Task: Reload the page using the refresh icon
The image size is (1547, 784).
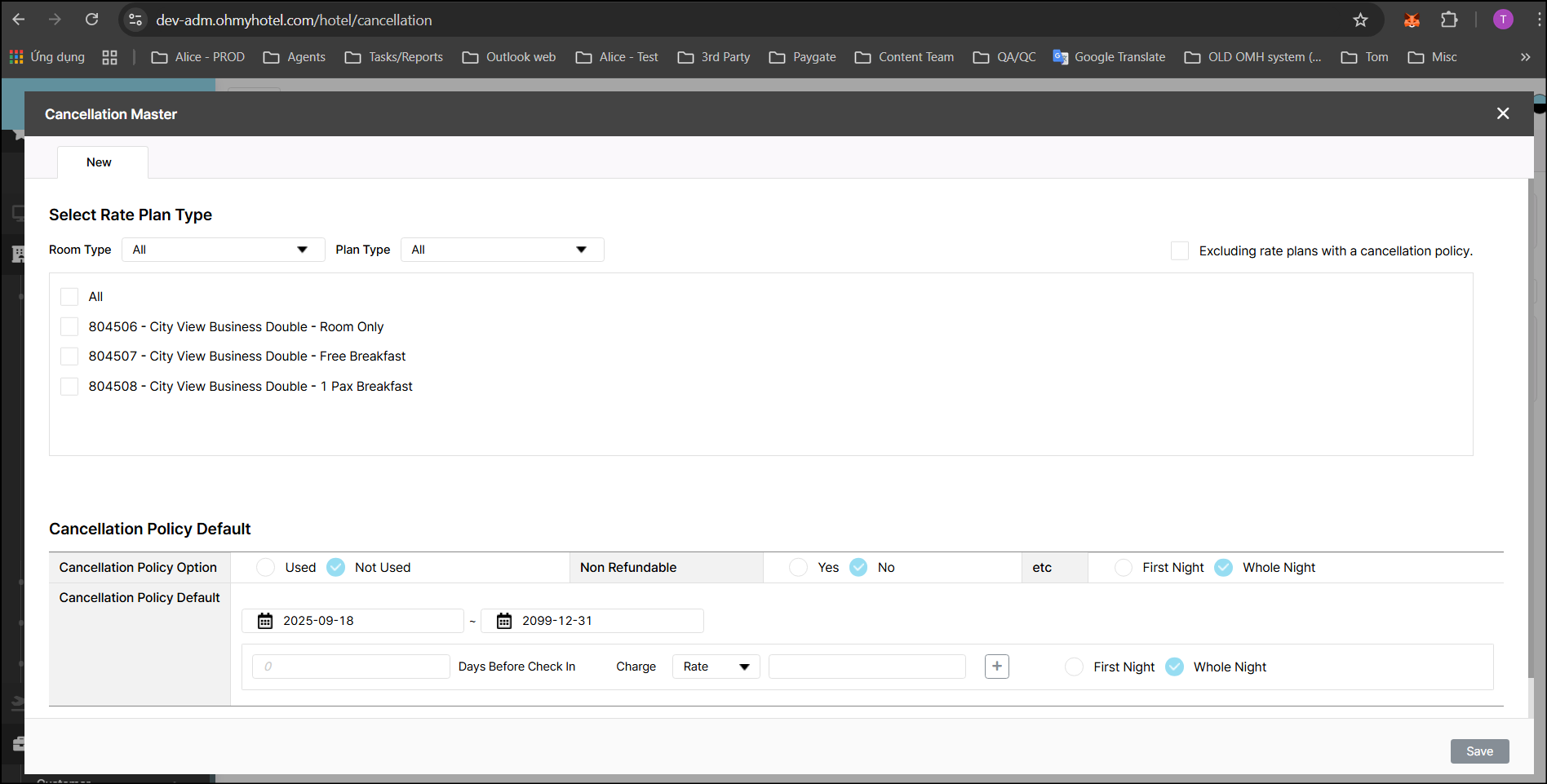Action: [92, 20]
